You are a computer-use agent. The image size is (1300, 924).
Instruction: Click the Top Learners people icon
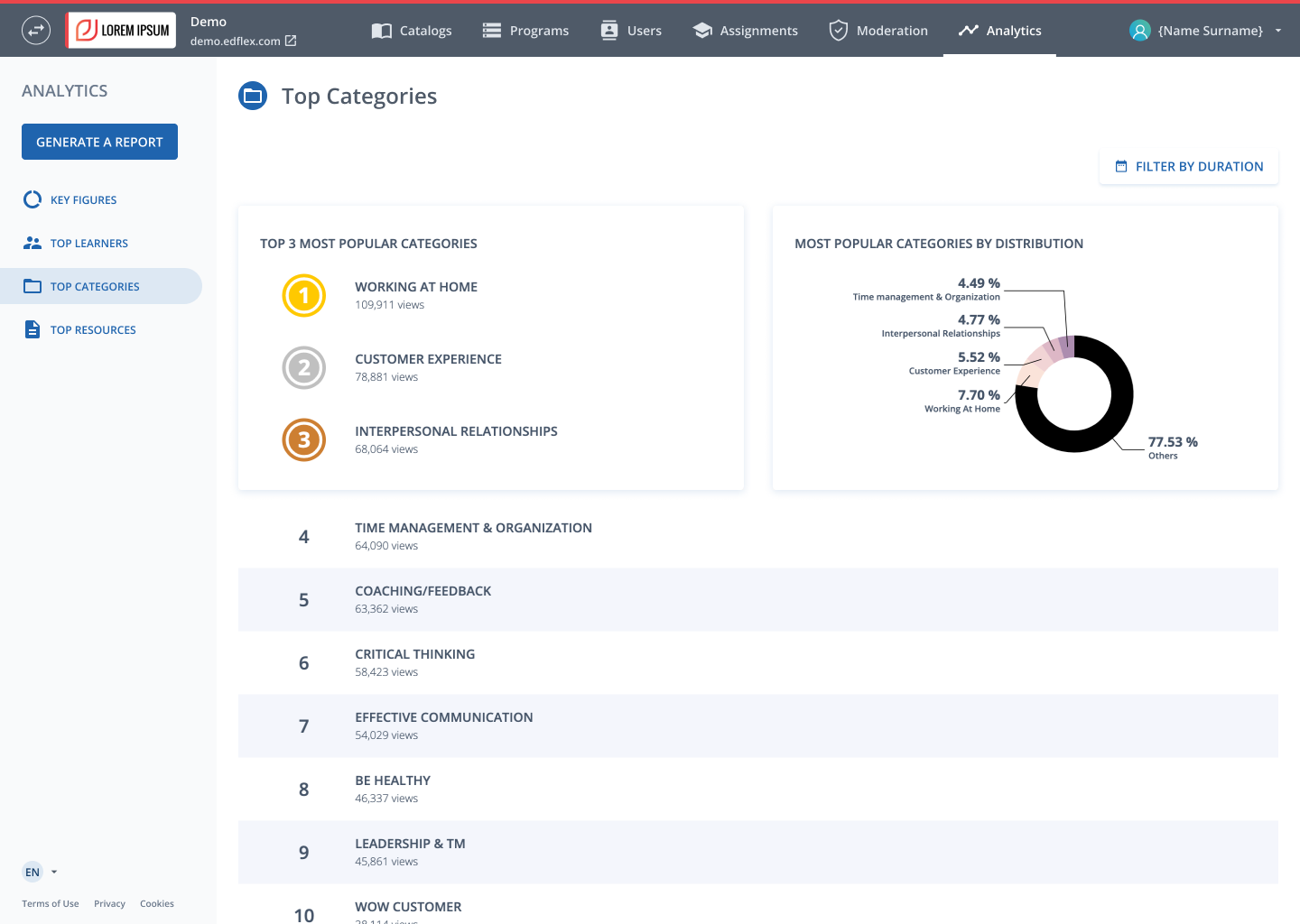click(x=32, y=243)
